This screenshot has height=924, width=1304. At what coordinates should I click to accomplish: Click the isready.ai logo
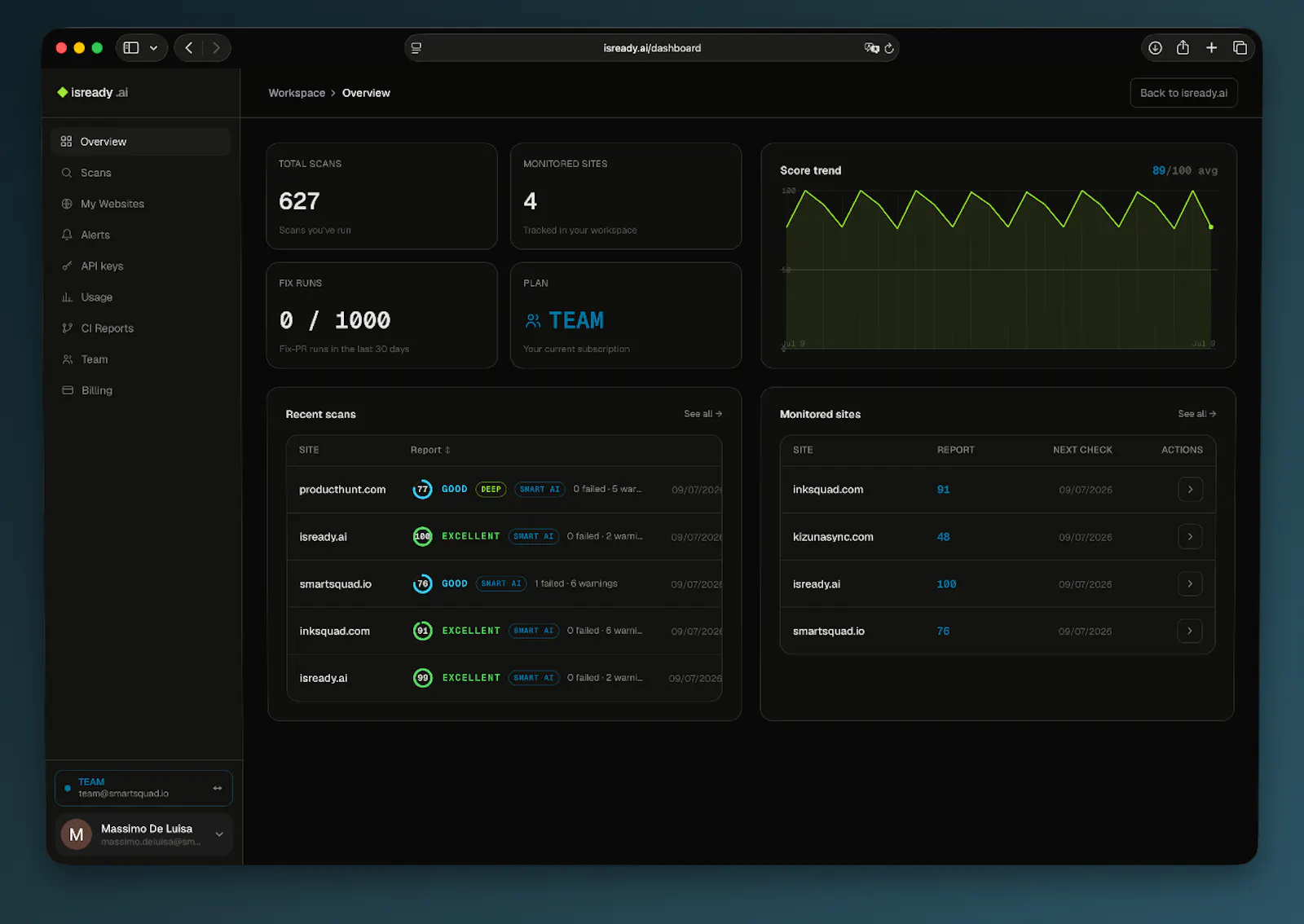coord(92,92)
